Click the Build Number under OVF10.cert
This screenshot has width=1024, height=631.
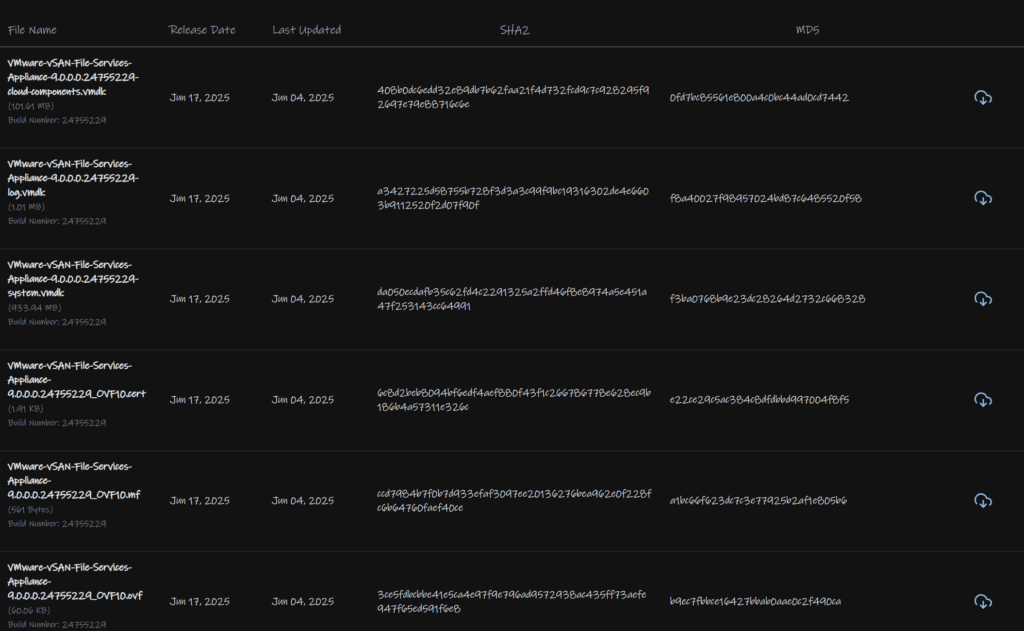(57, 423)
